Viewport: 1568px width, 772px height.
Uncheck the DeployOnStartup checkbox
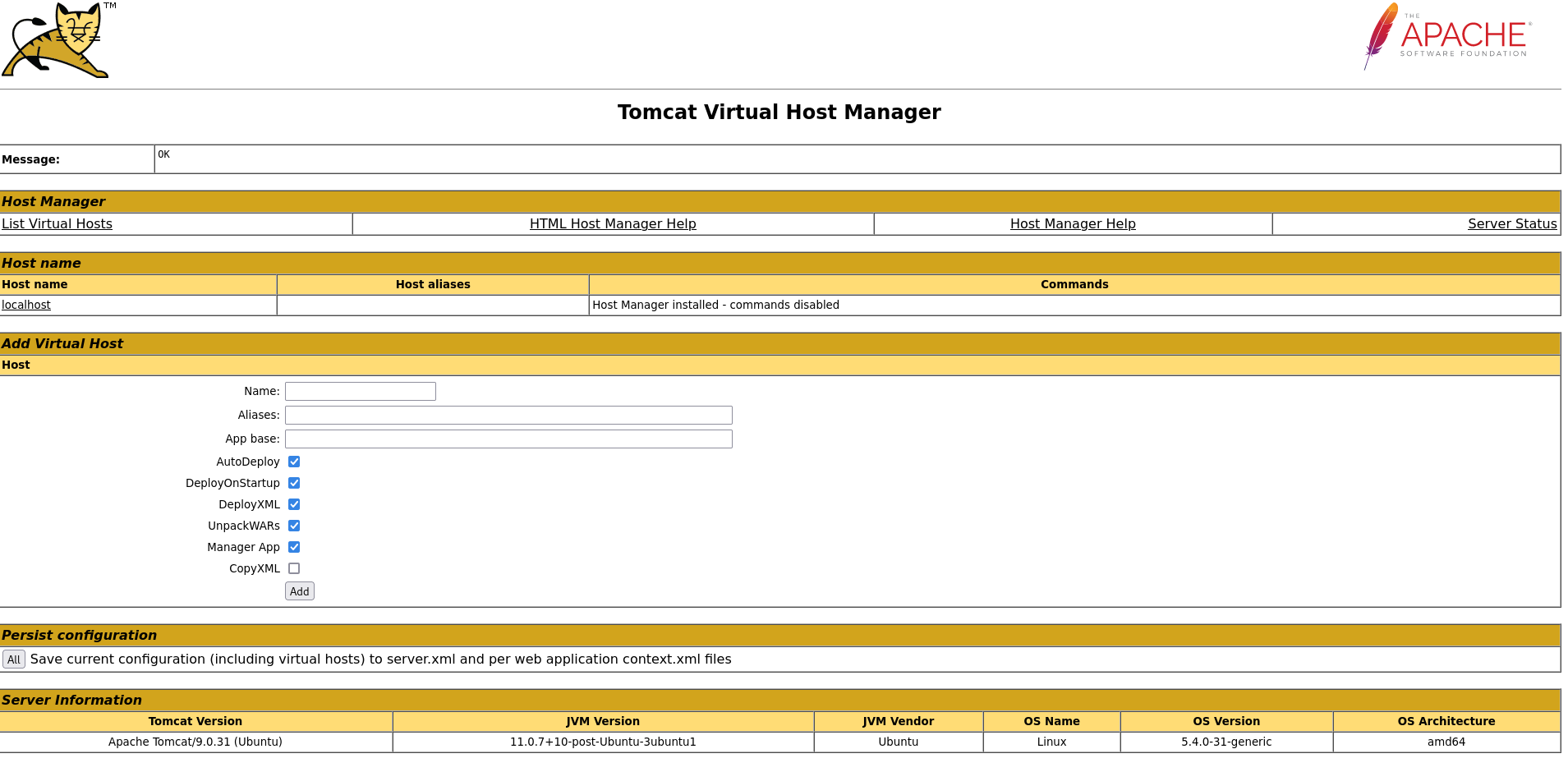(294, 483)
